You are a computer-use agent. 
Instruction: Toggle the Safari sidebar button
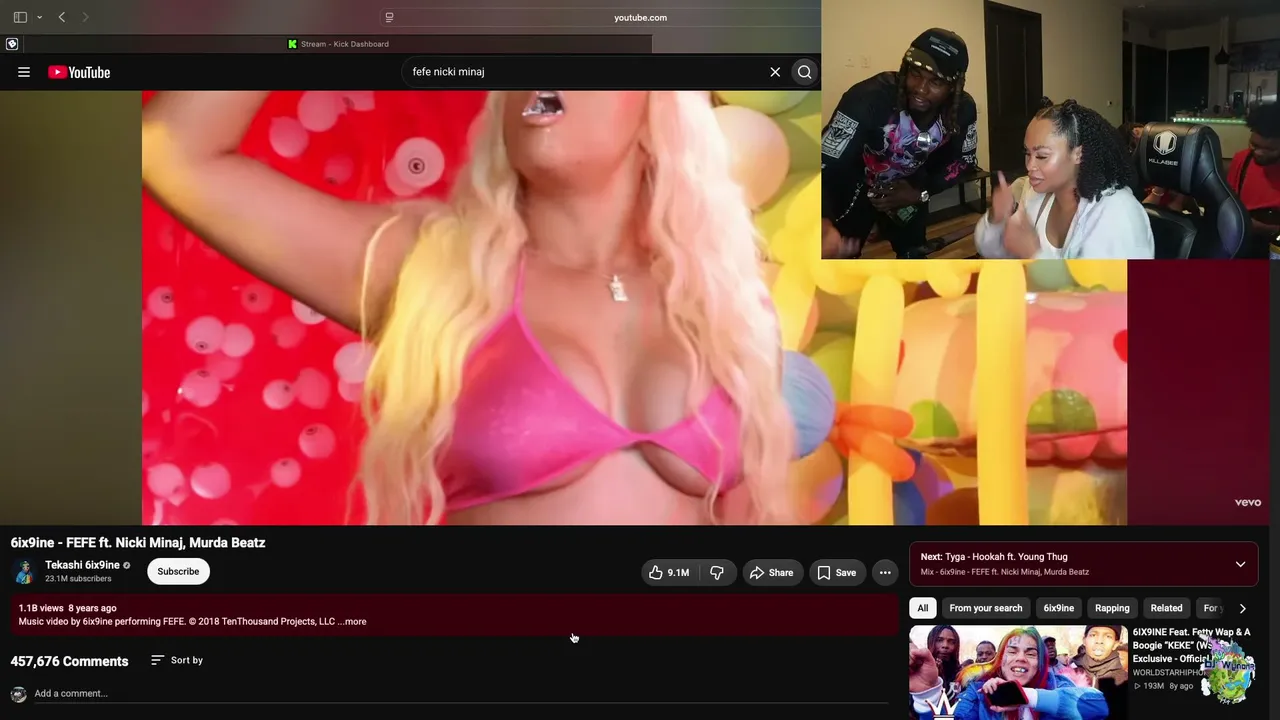20,17
